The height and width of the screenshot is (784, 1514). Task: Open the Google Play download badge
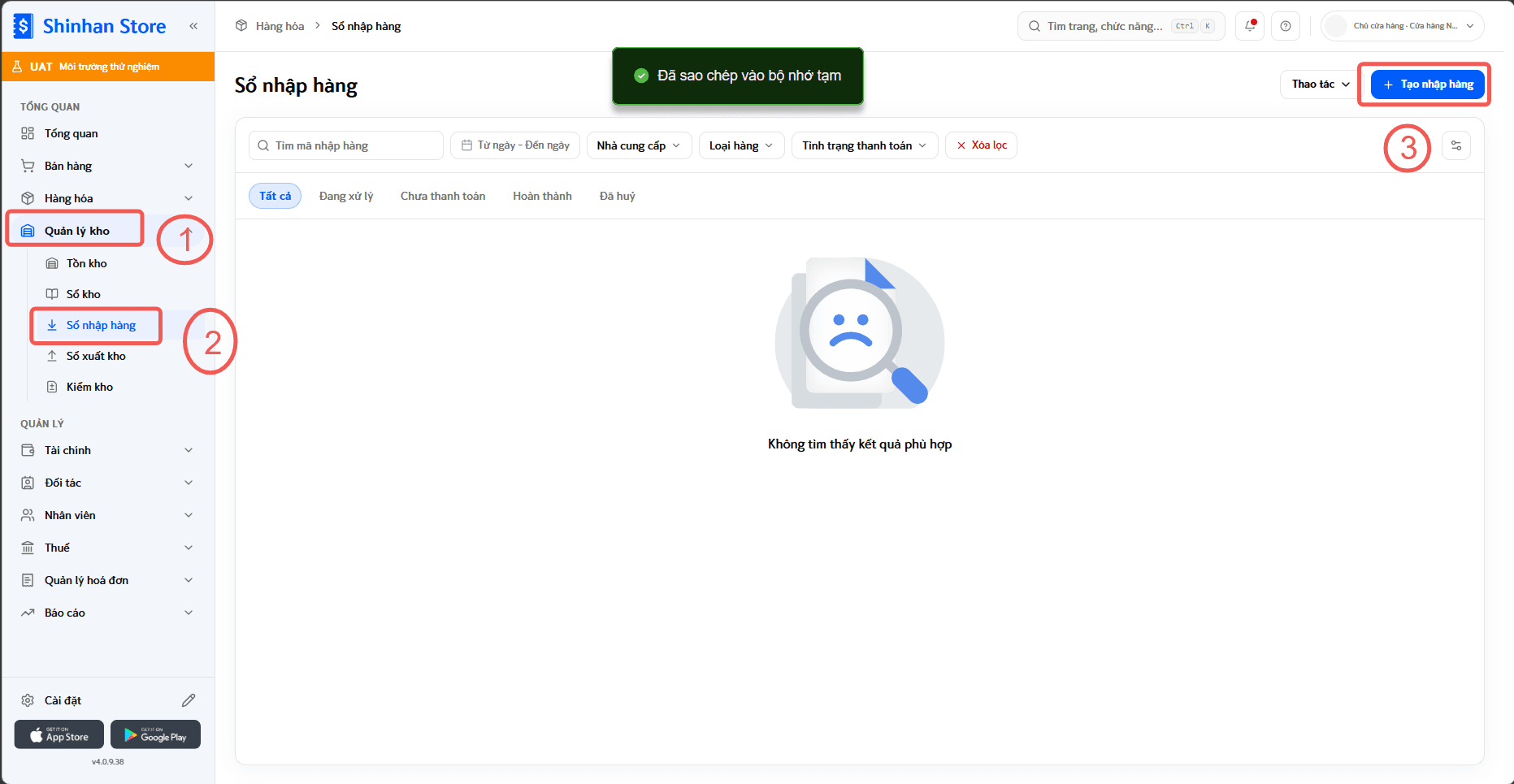(x=155, y=734)
